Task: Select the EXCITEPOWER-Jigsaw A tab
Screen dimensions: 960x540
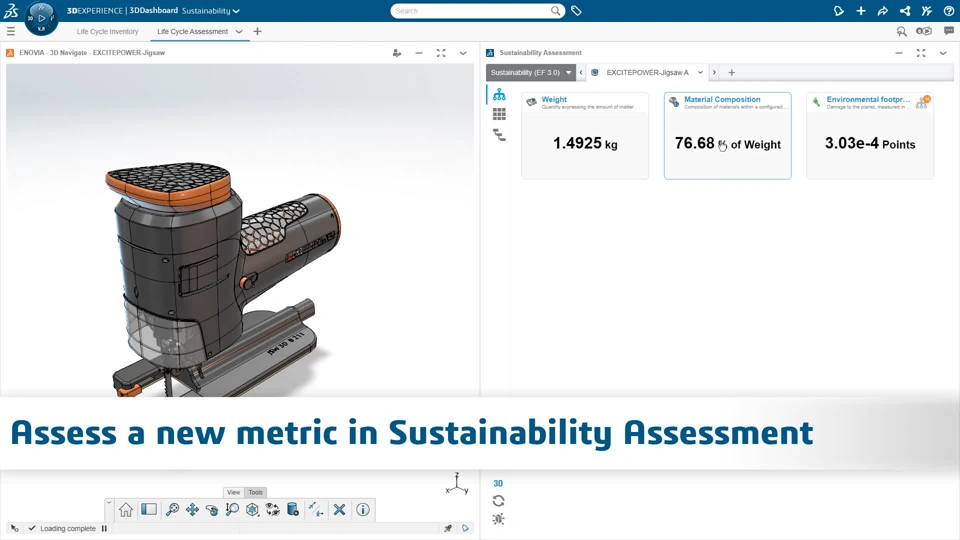Action: [647, 72]
